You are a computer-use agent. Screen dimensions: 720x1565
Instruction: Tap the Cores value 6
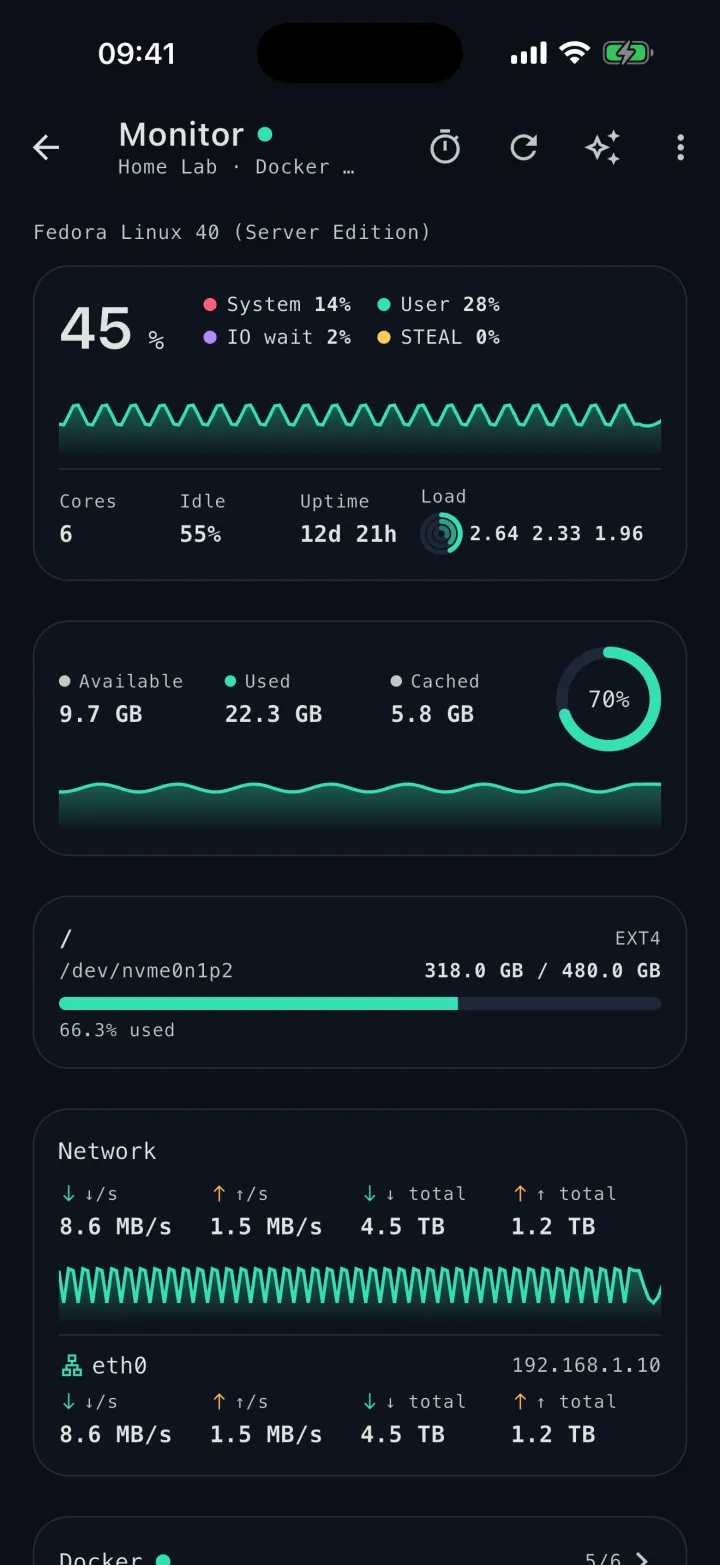tap(66, 534)
